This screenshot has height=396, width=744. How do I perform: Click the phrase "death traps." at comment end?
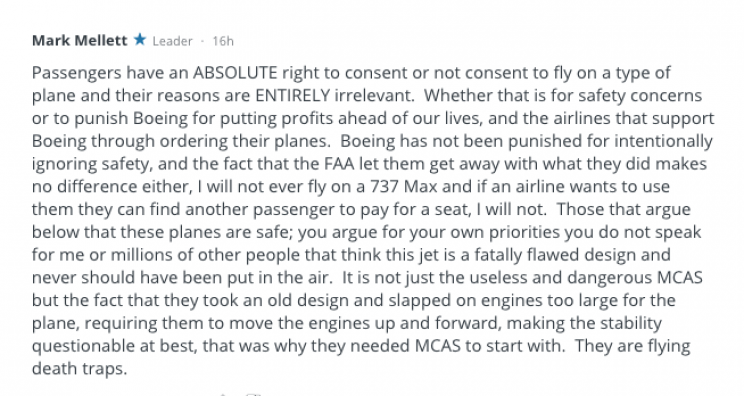click(x=80, y=368)
